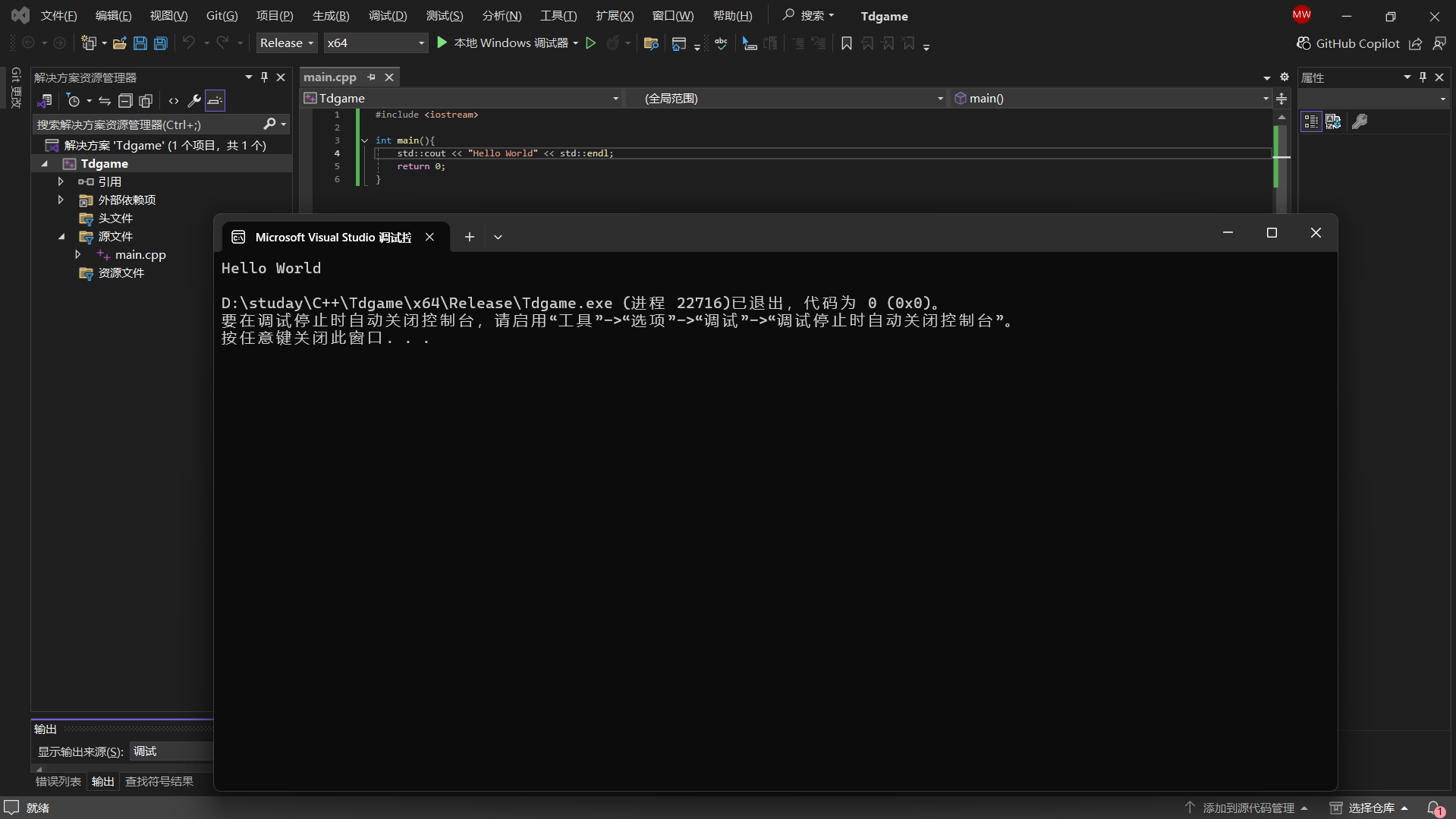Expand the 外部依赖项 tree node
Image resolution: width=1456 pixels, height=819 pixels.
pyautogui.click(x=61, y=200)
